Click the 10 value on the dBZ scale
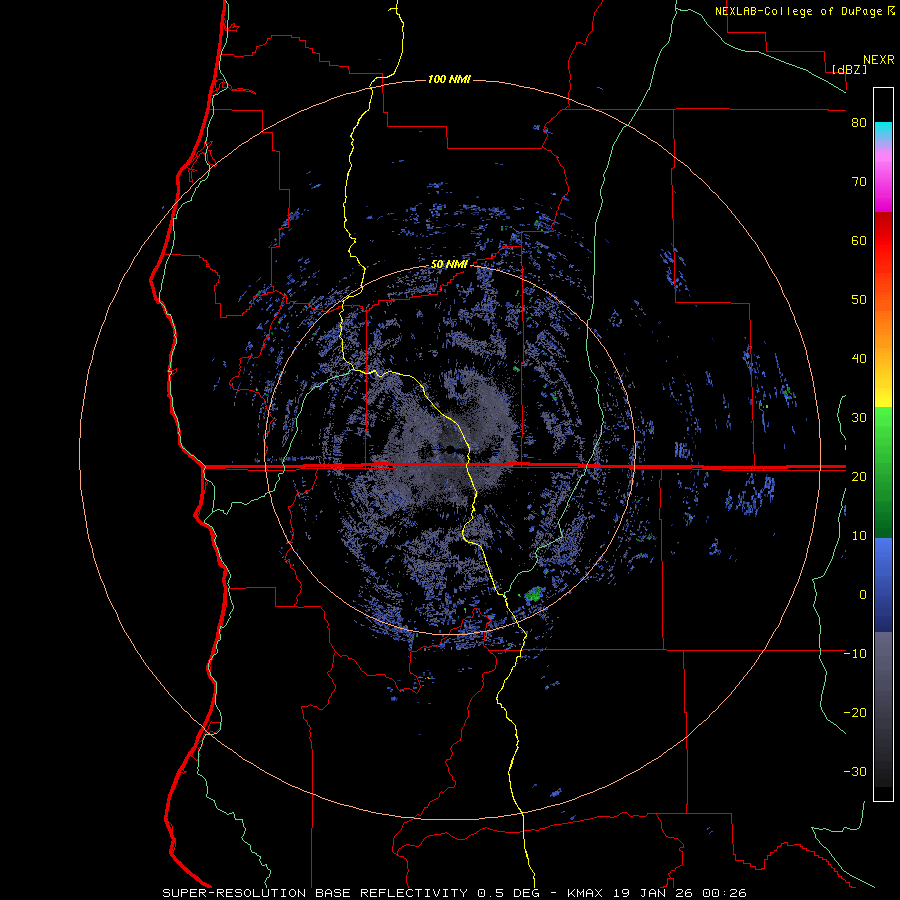 [x=859, y=536]
